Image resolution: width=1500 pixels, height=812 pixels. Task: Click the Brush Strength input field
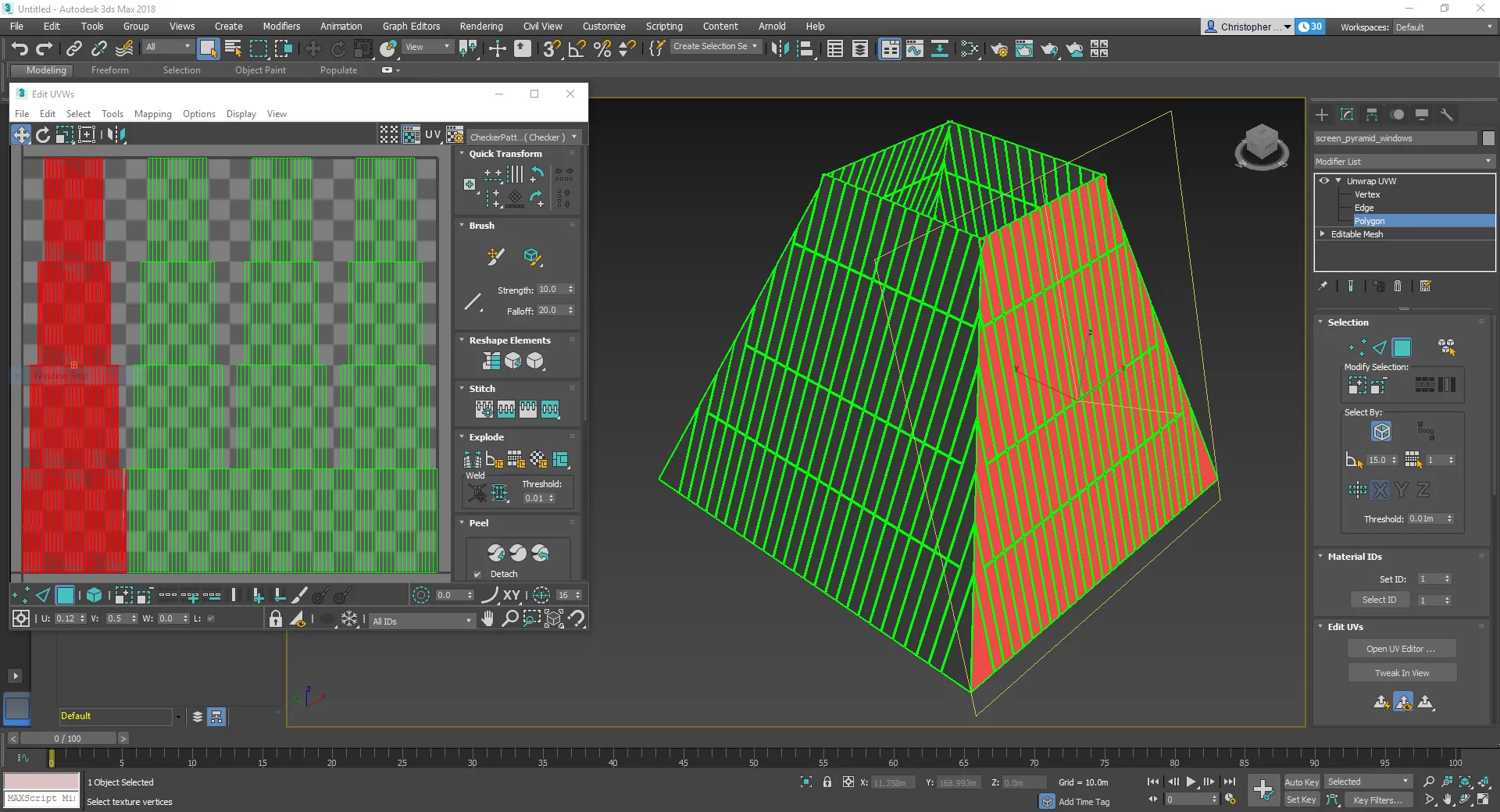(550, 290)
